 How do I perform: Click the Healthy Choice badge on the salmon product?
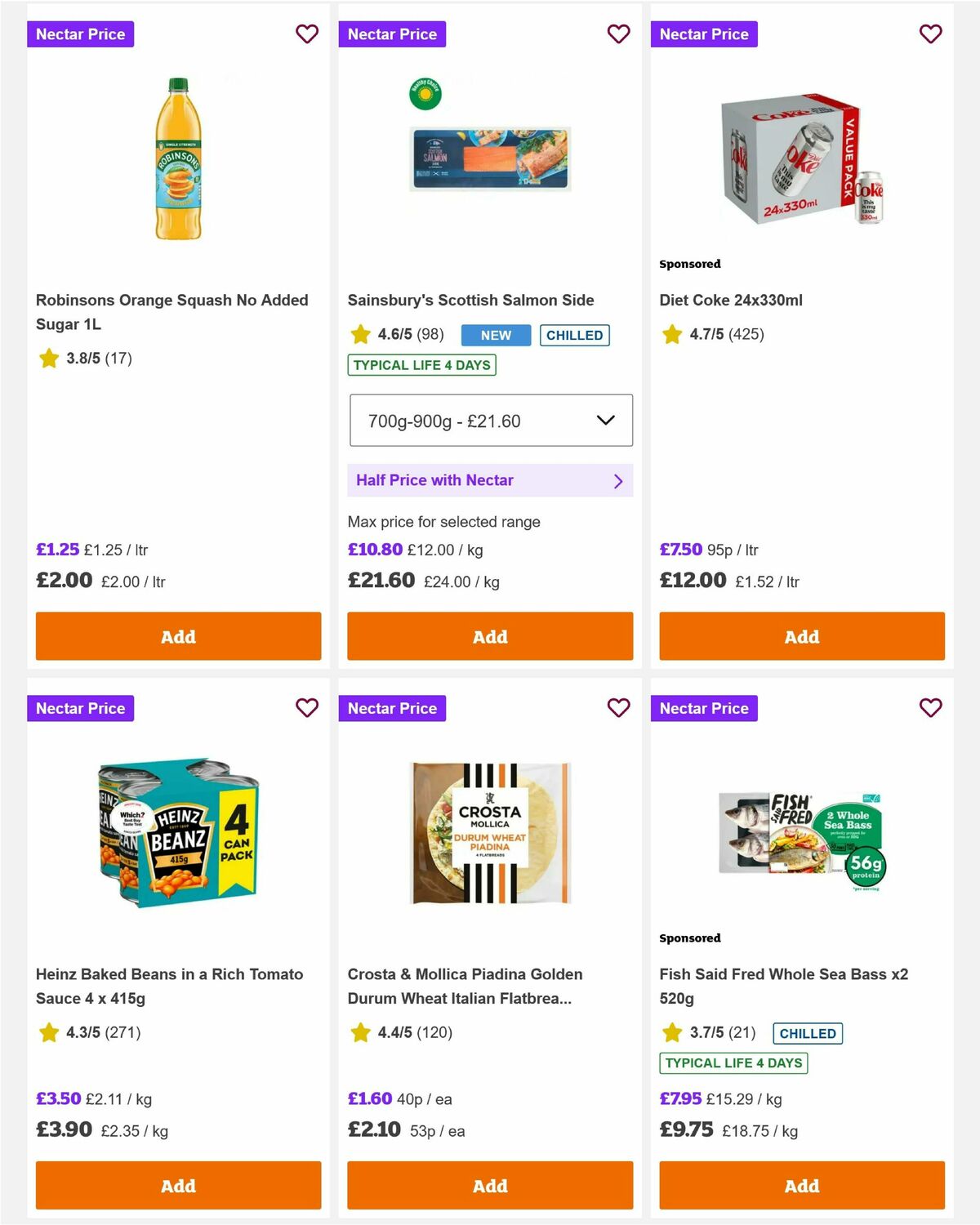[x=425, y=93]
